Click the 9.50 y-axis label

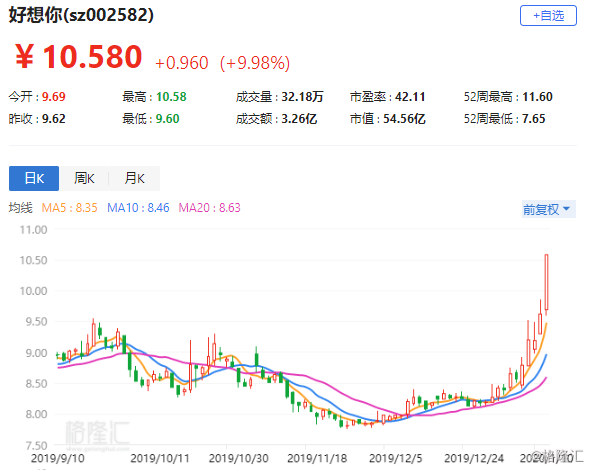click(x=36, y=322)
